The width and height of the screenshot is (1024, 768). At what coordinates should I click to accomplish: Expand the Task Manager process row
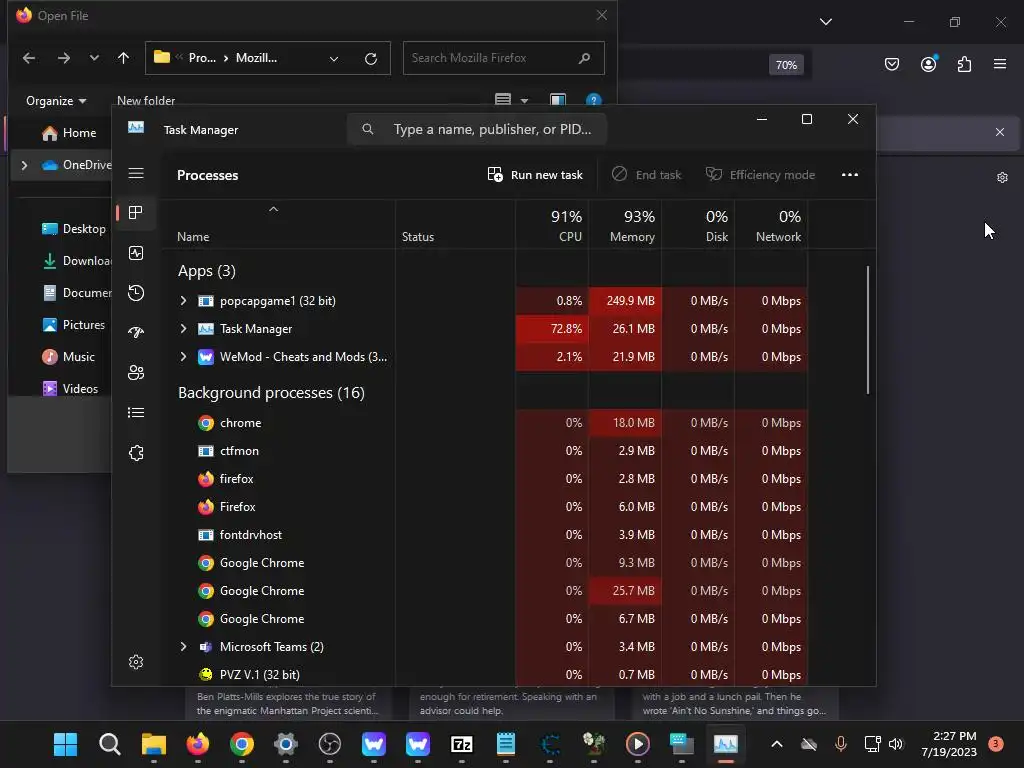(x=184, y=328)
